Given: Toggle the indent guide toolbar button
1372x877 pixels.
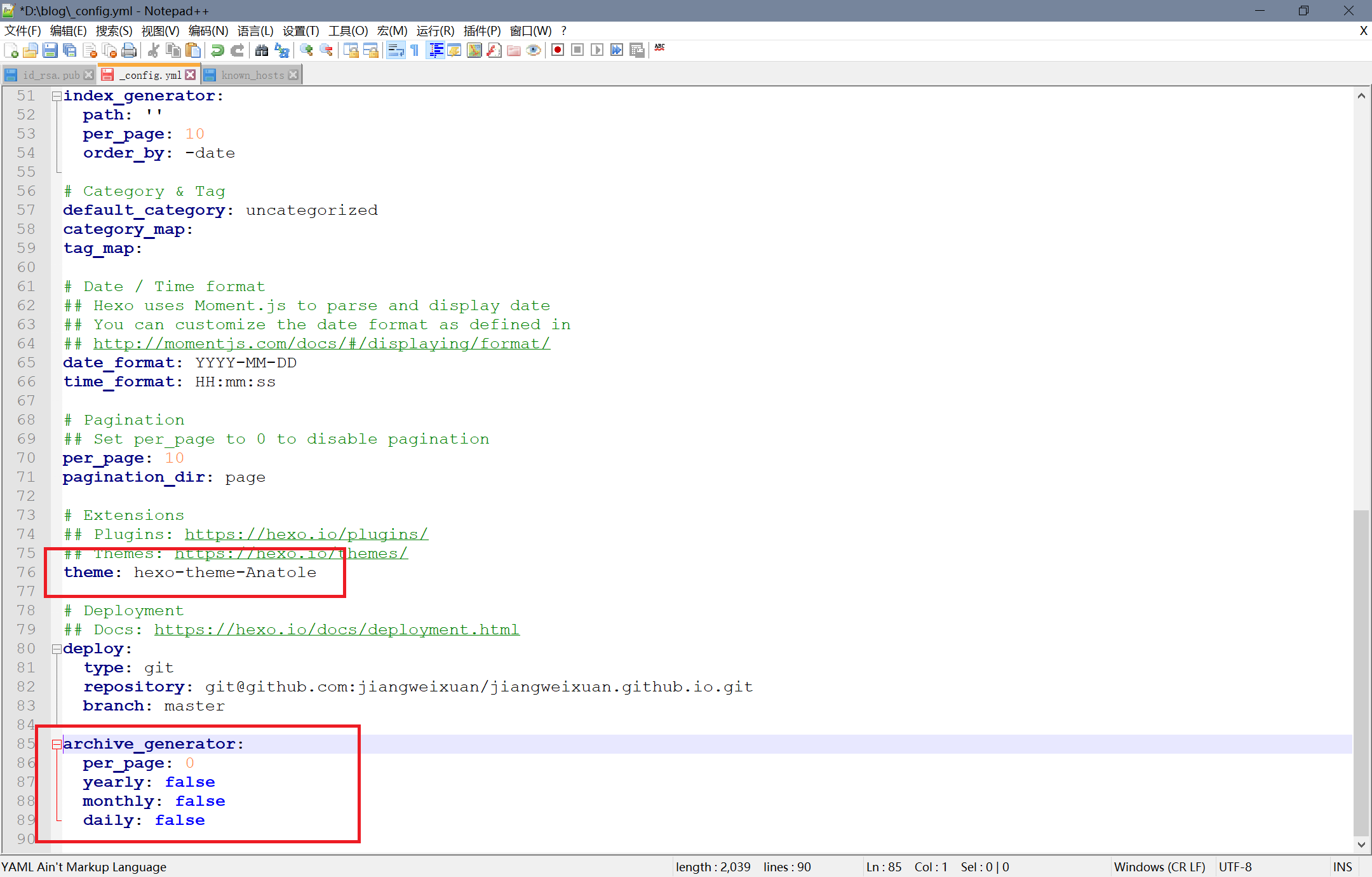Looking at the screenshot, I should [436, 50].
